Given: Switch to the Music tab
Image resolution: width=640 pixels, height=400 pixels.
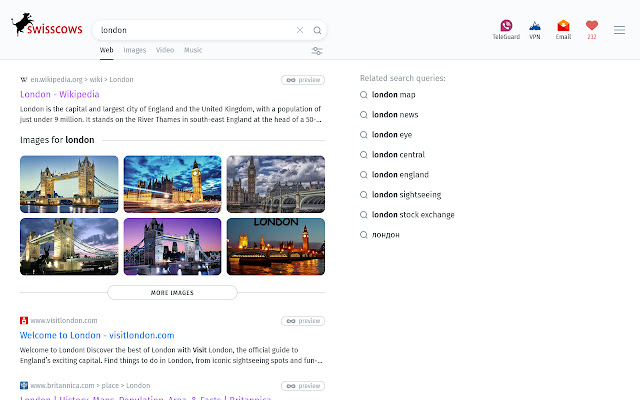Looking at the screenshot, I should 193,50.
